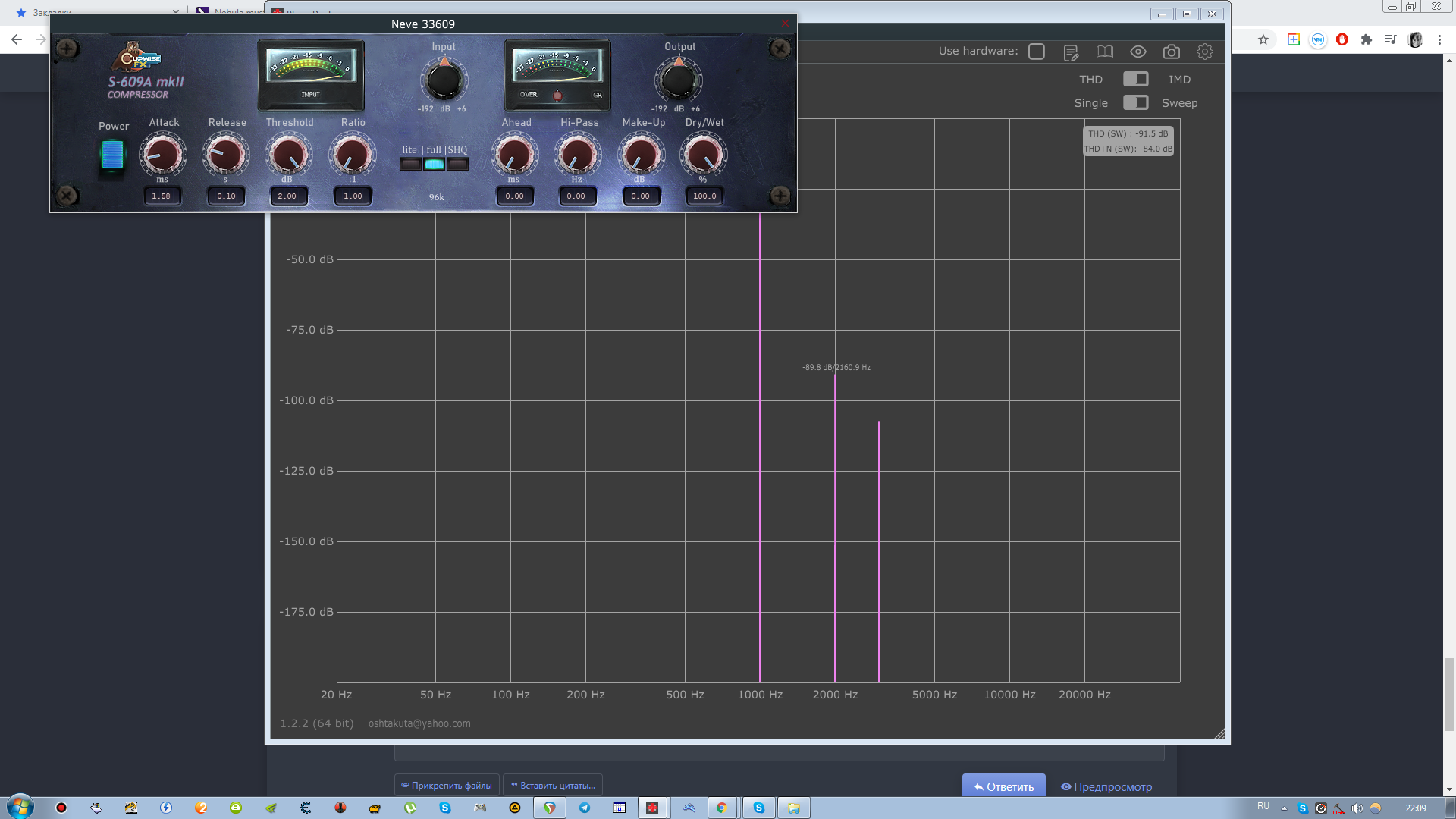This screenshot has height=819, width=1456.
Task: Go back with Chrome back arrow
Action: [x=17, y=39]
